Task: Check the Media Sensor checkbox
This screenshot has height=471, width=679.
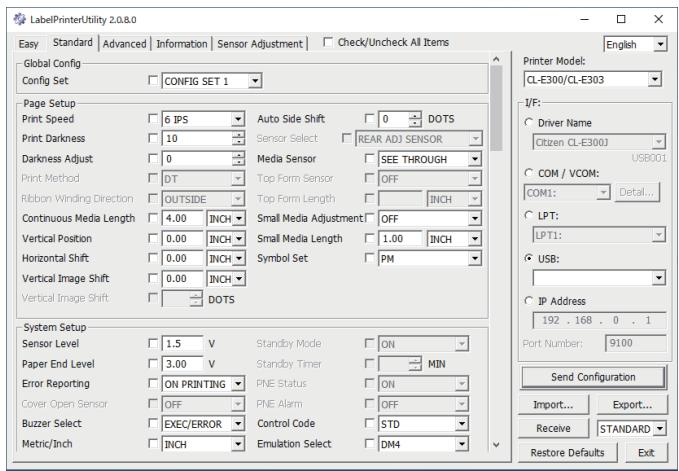Action: (370, 158)
